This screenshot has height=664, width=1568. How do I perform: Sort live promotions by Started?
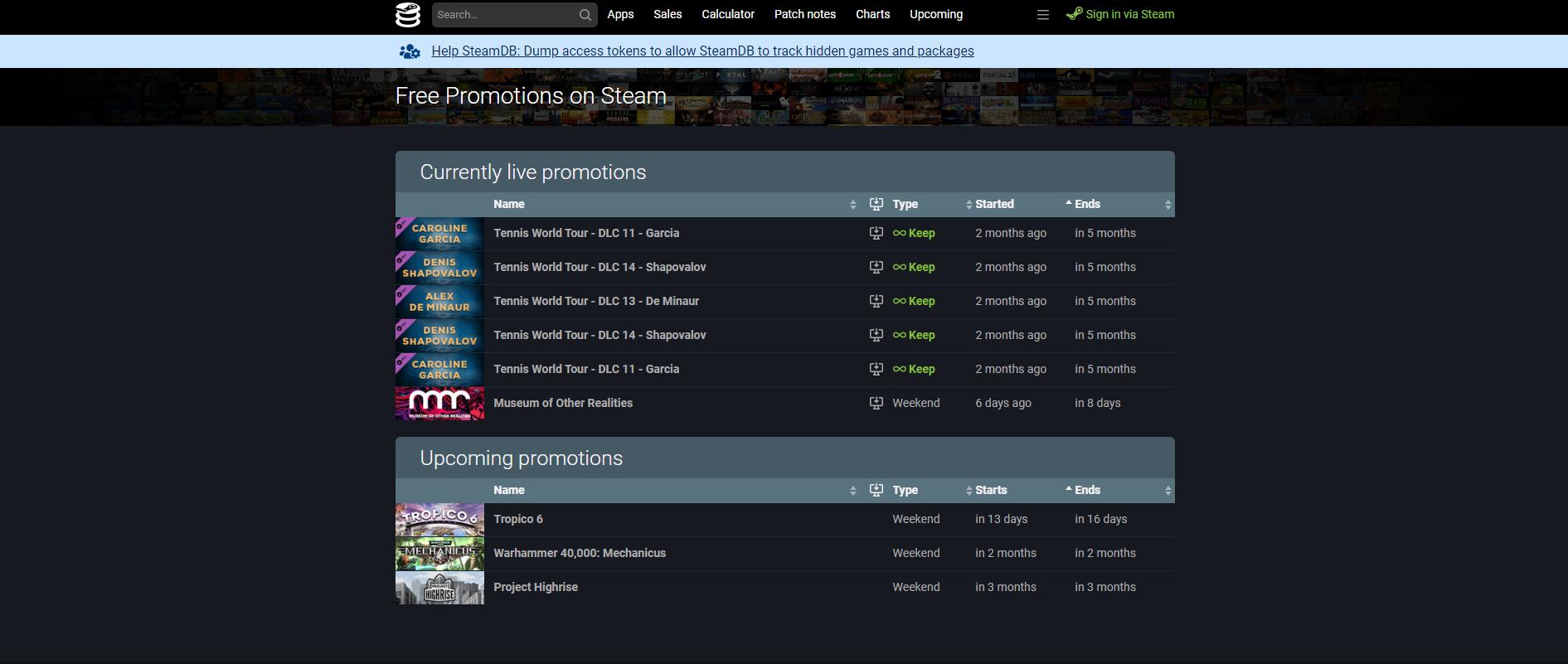[x=1021, y=204]
